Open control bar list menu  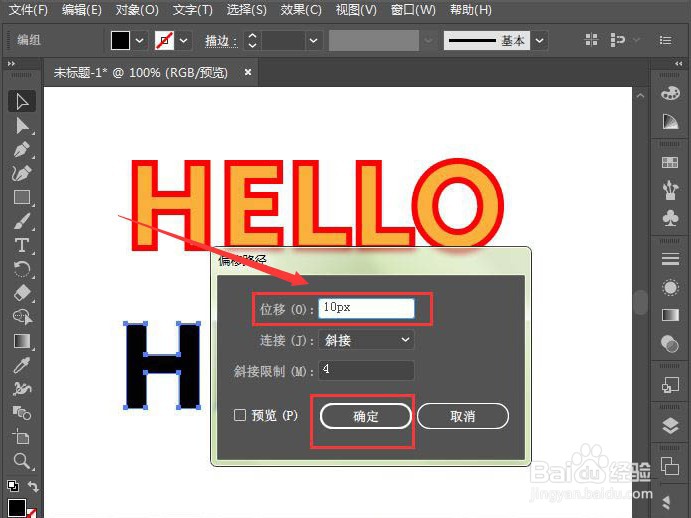pos(665,41)
